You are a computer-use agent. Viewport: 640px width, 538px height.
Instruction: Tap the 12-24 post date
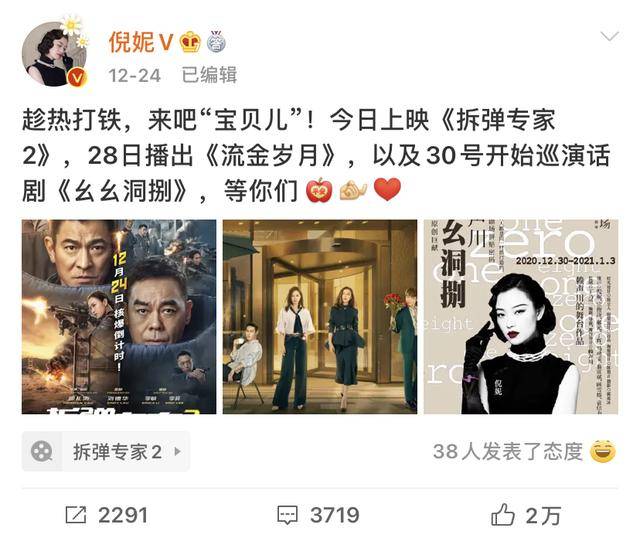click(x=135, y=75)
